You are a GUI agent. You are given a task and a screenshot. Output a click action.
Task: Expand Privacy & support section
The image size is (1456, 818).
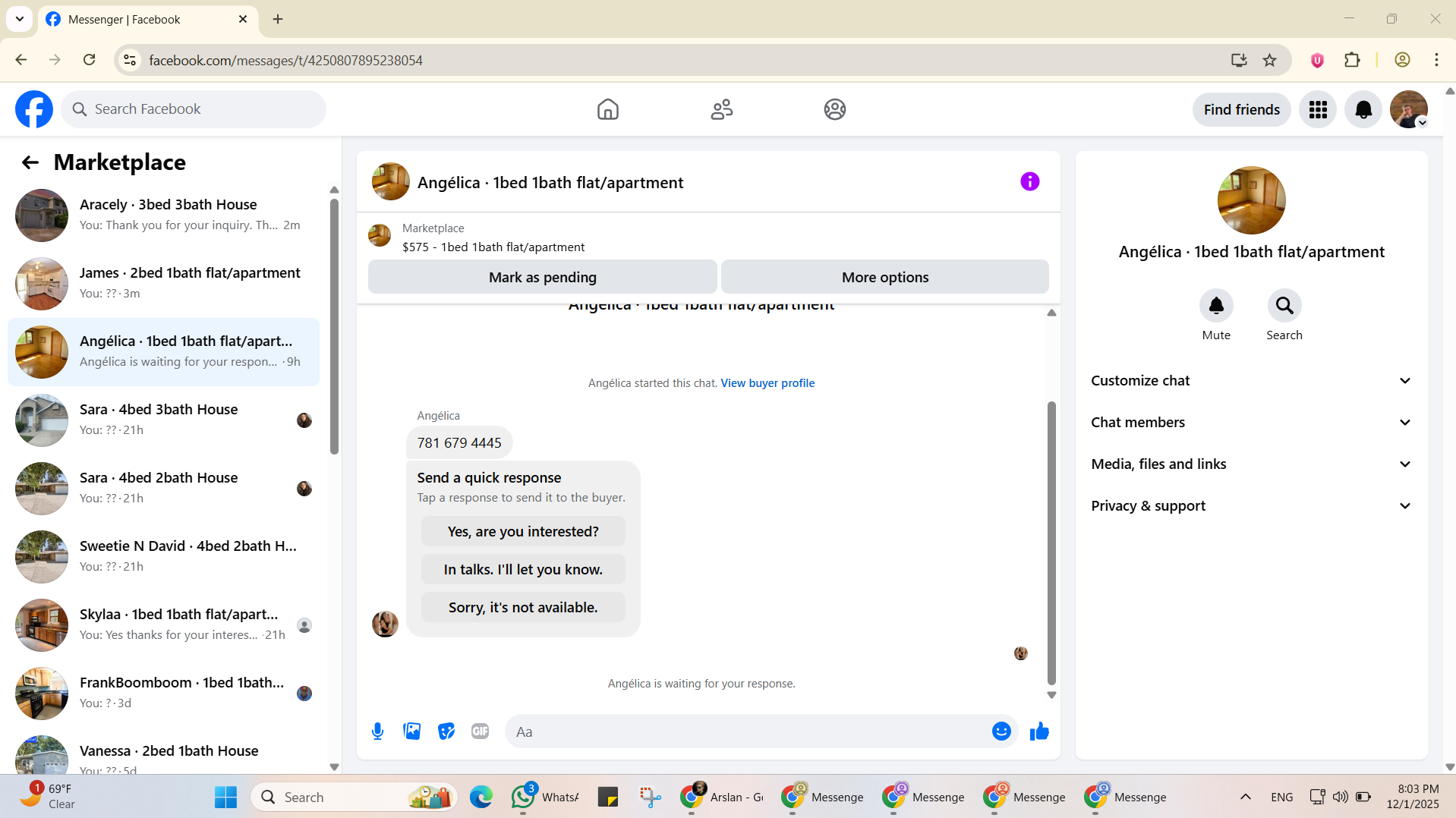tap(1251, 506)
